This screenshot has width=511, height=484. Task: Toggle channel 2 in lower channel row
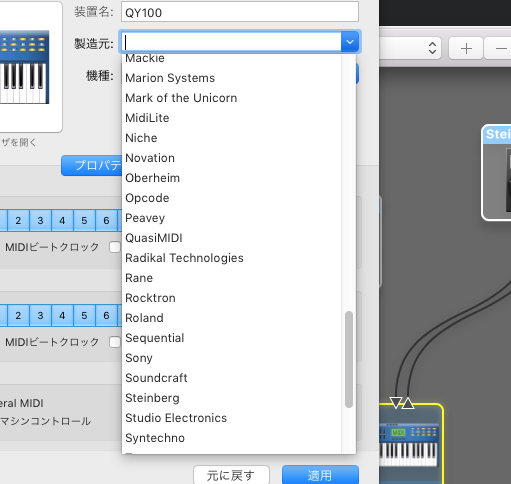[x=18, y=315]
